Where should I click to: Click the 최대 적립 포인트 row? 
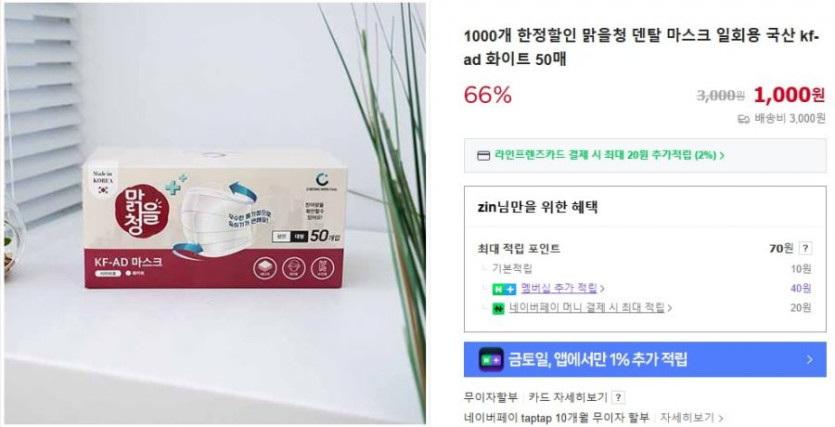pos(645,248)
